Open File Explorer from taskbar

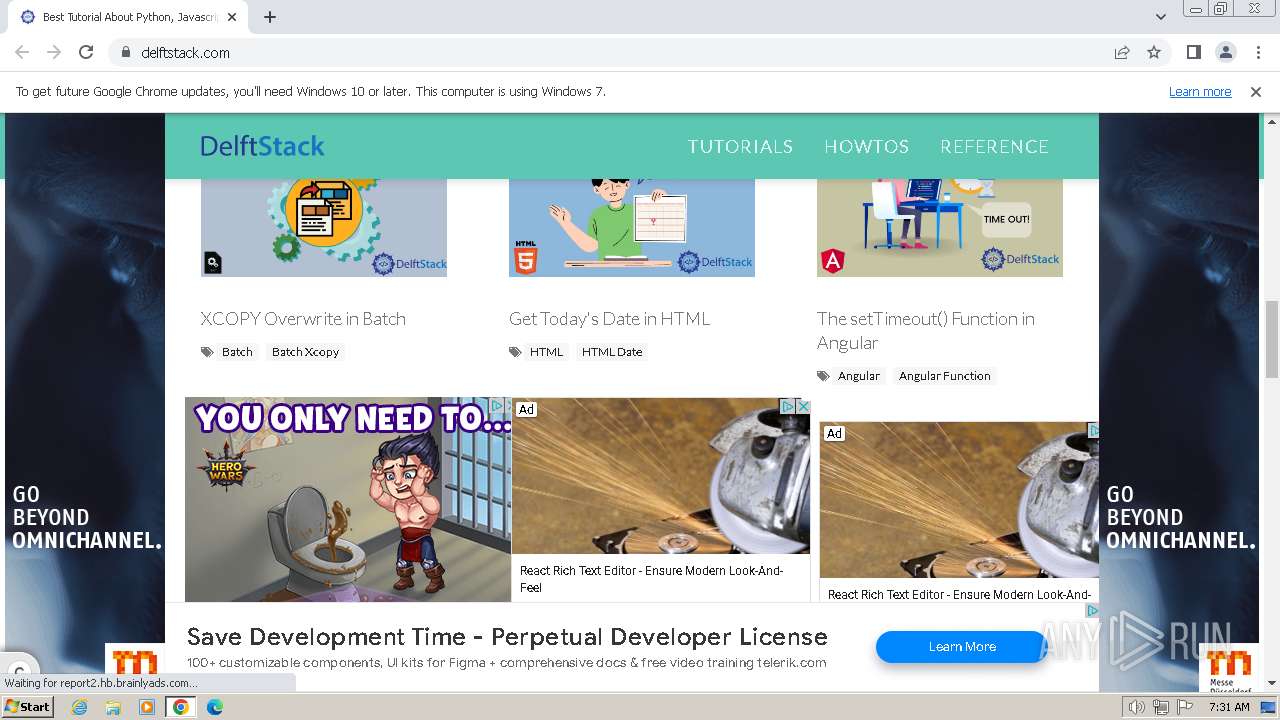113,707
